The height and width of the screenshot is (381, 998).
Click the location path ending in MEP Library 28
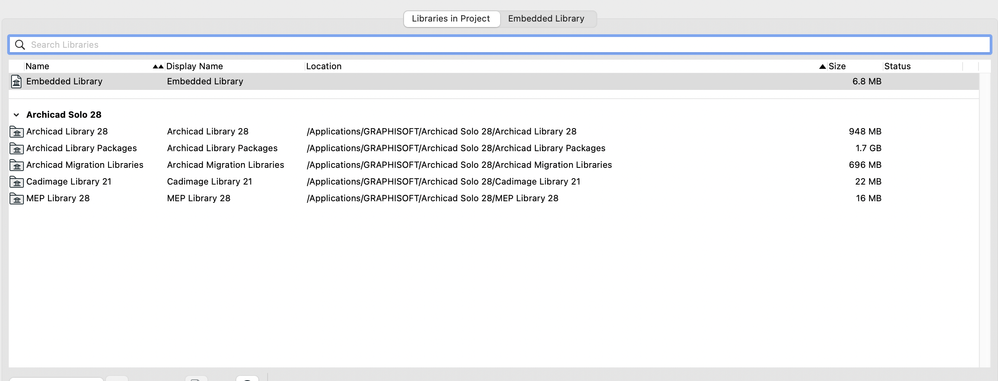[x=432, y=198]
